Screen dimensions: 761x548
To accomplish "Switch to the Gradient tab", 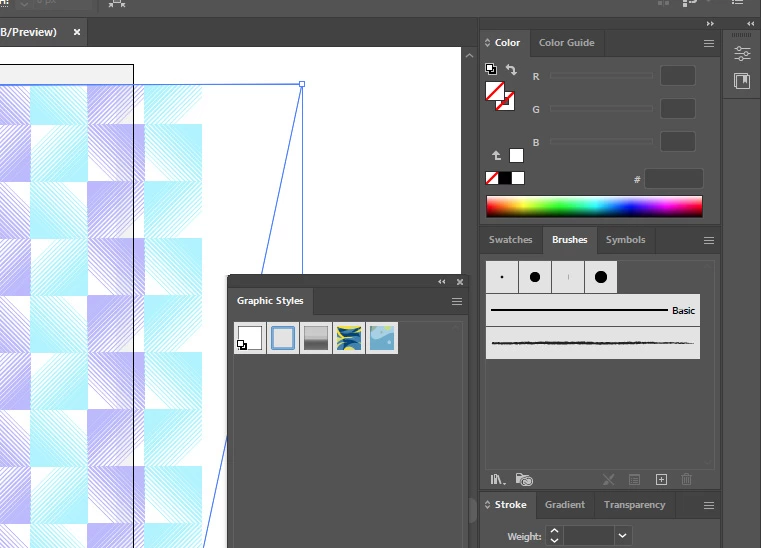I will 565,505.
